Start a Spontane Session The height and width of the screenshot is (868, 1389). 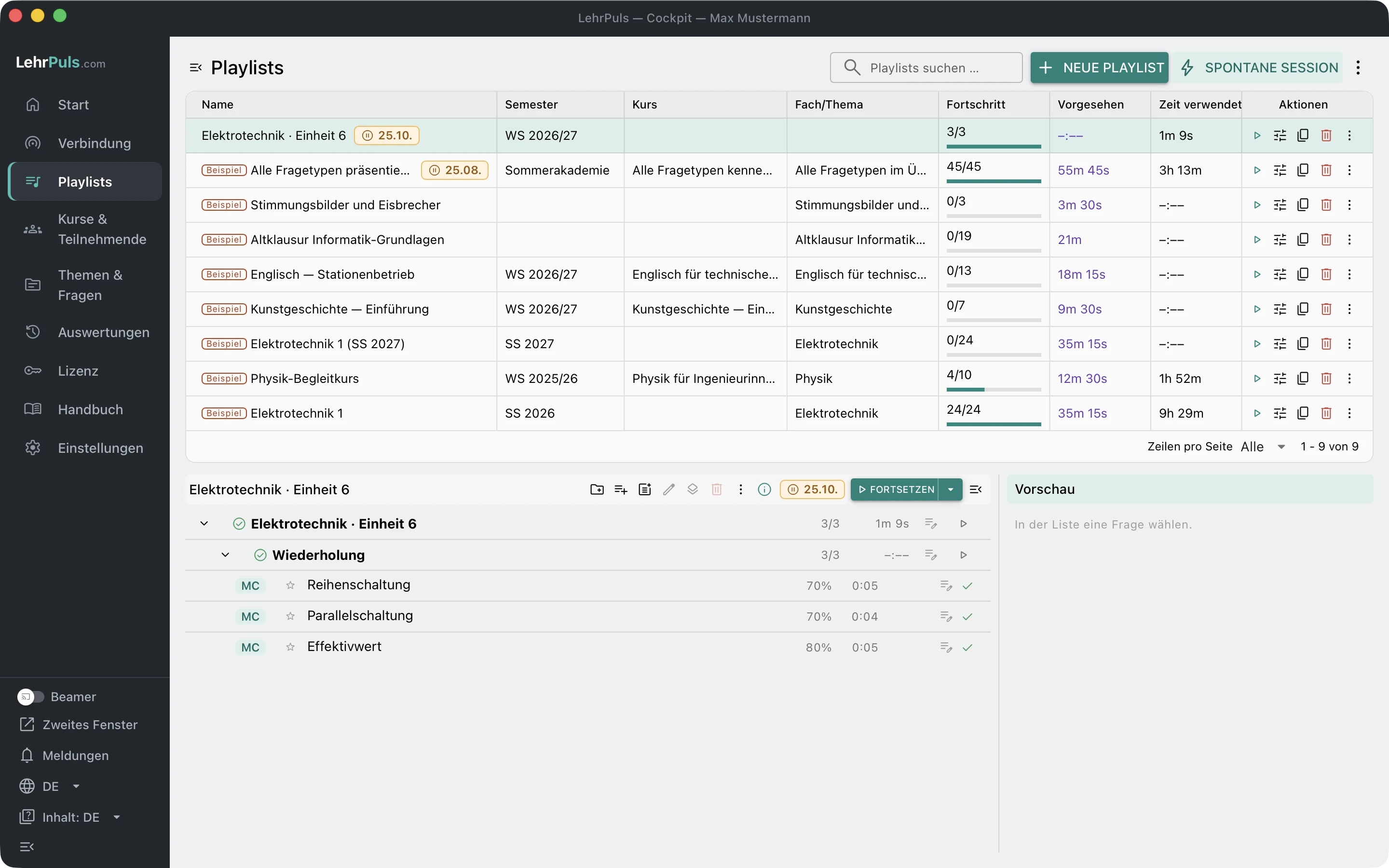[1258, 68]
